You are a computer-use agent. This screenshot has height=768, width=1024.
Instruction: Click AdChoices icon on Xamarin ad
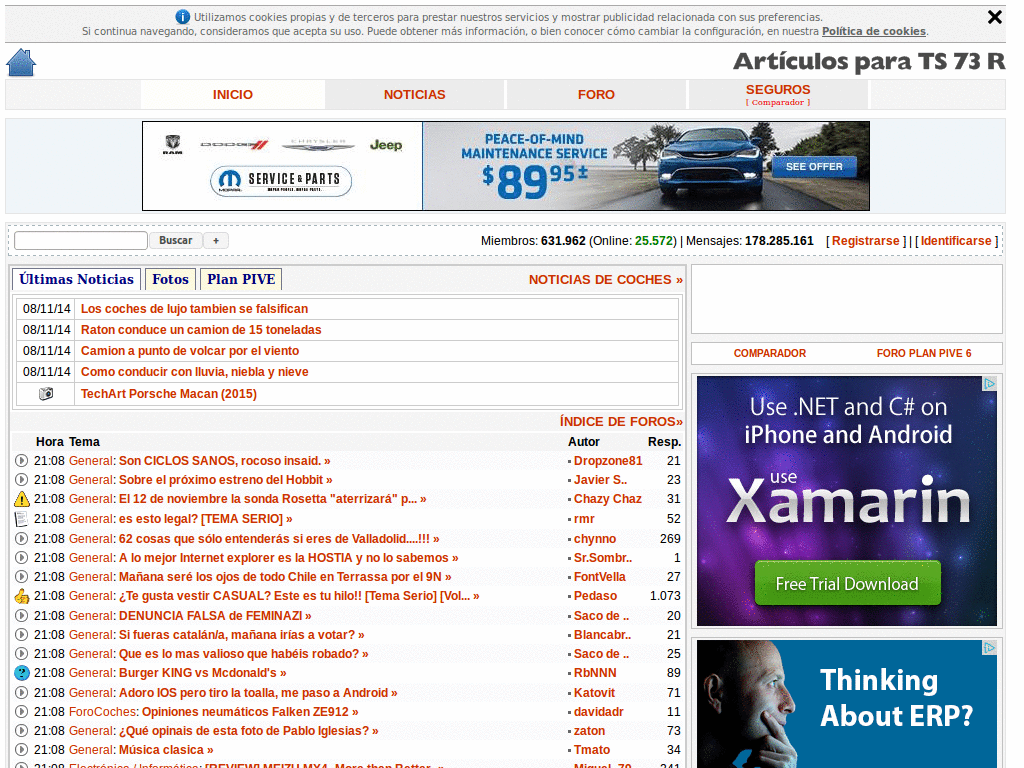[990, 383]
